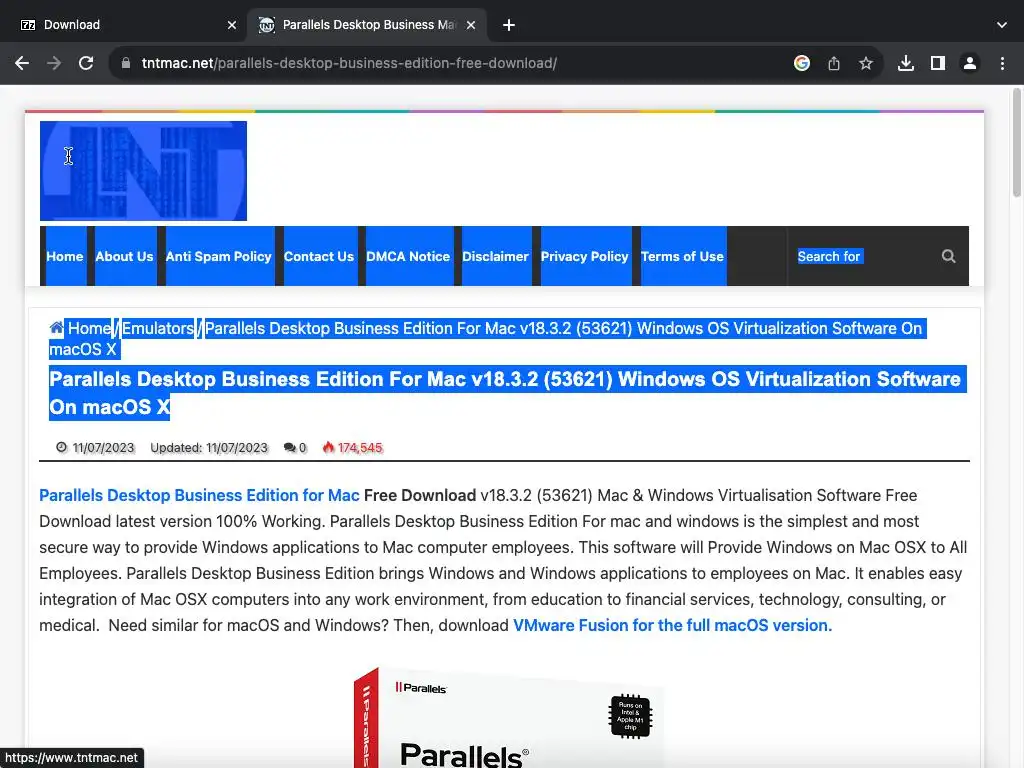This screenshot has width=1024, height=768.
Task: Click the address bar URL
Action: [x=349, y=63]
